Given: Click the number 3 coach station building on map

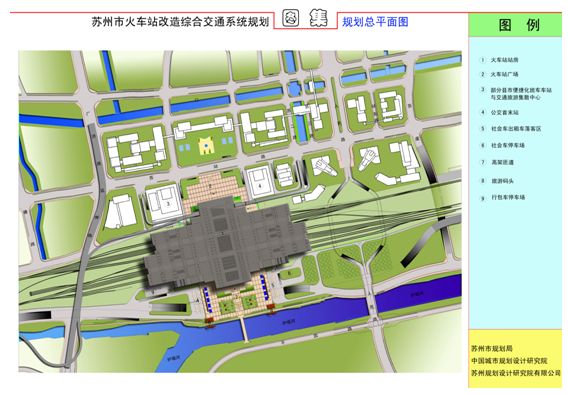Looking at the screenshot, I should coord(165,203).
